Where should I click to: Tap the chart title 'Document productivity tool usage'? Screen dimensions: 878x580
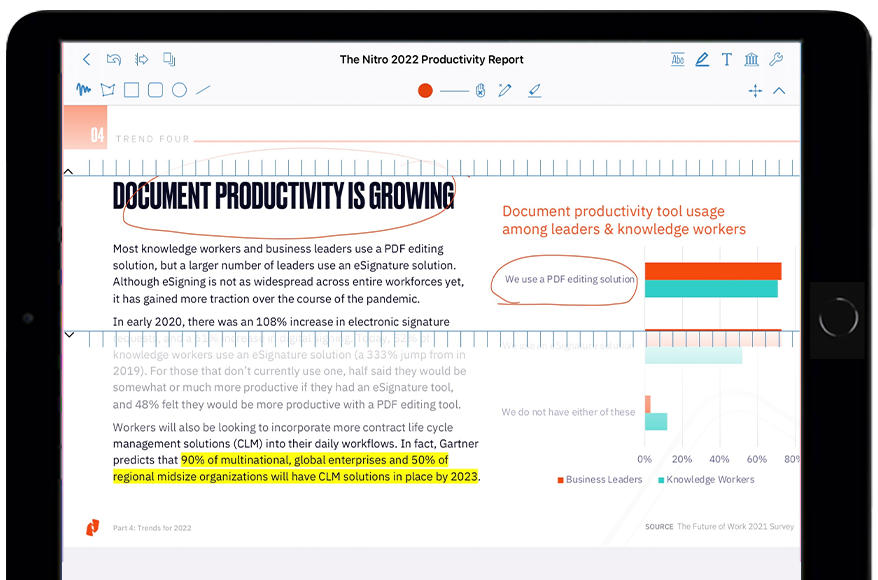[613, 211]
